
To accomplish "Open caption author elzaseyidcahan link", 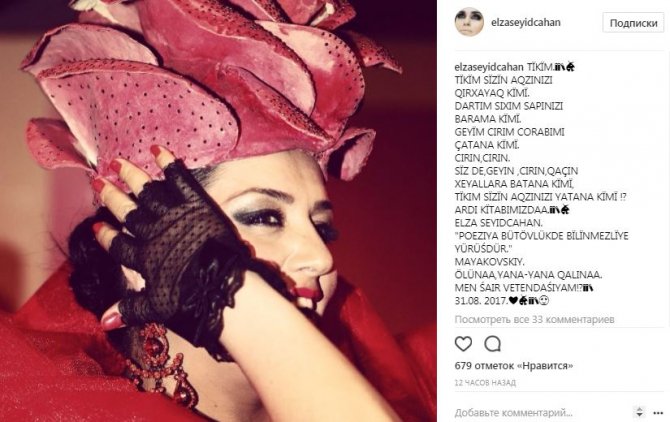I will [x=489, y=67].
